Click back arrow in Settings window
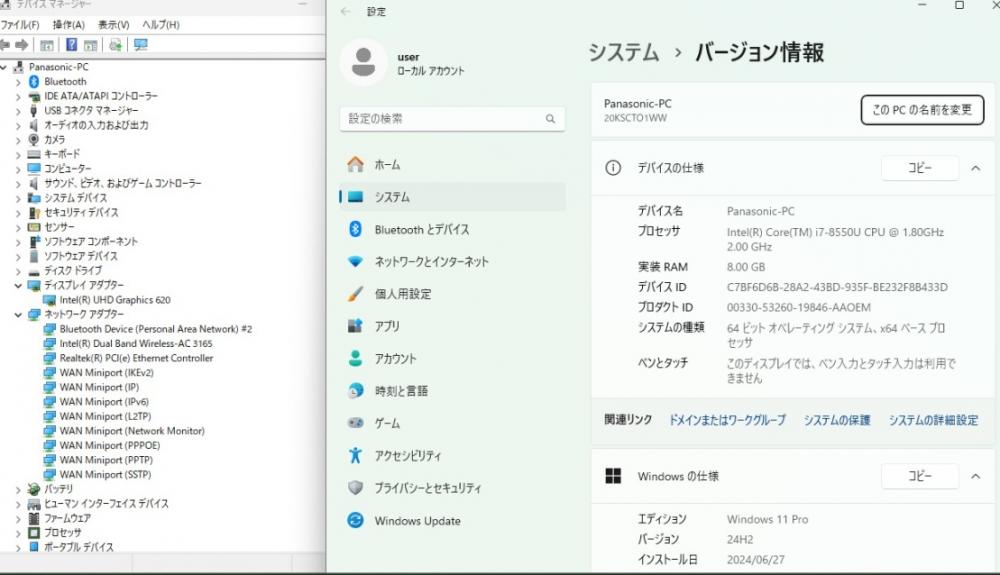 point(346,11)
